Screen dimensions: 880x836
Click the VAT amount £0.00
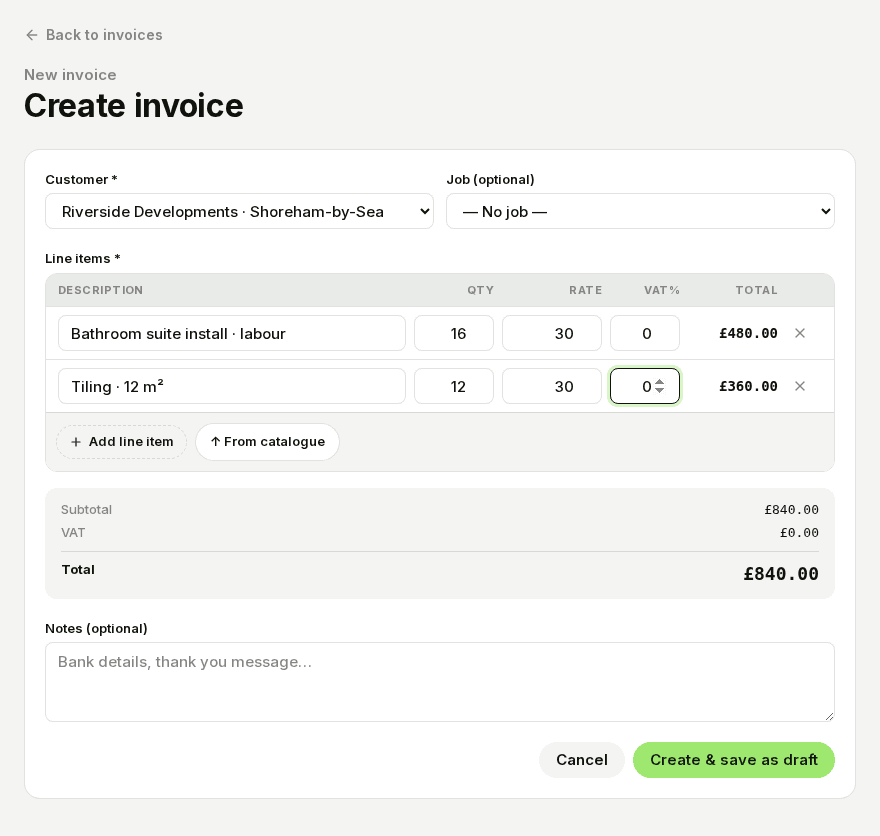799,532
